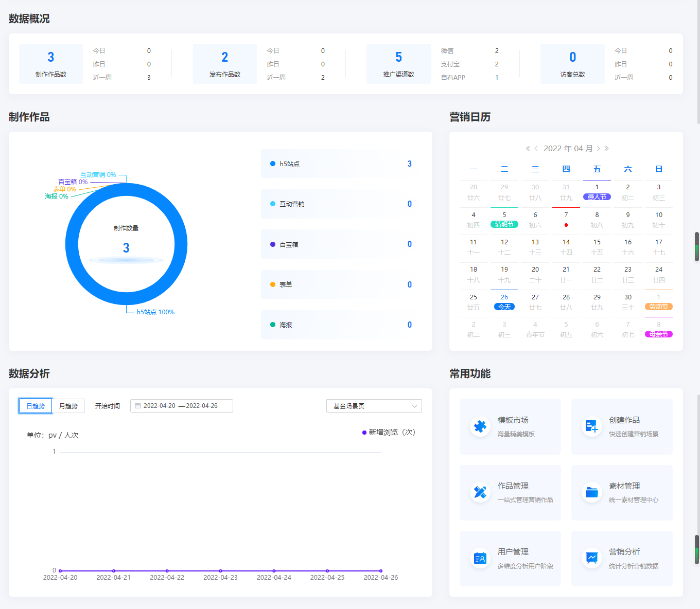Select April 30 in the calendar
700x609 pixels.
pyautogui.click(x=628, y=302)
